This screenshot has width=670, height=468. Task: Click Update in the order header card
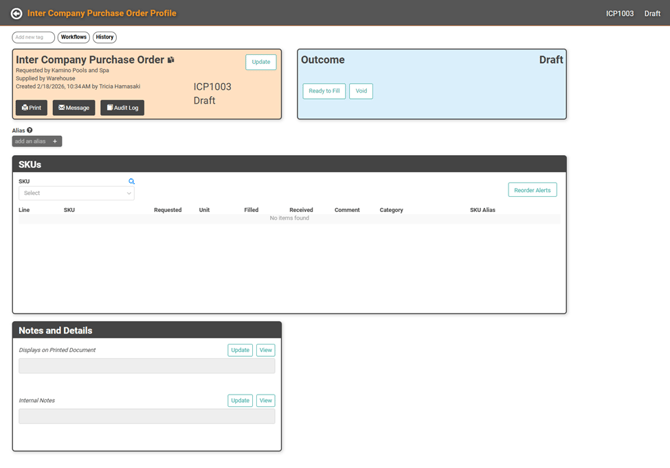(260, 62)
